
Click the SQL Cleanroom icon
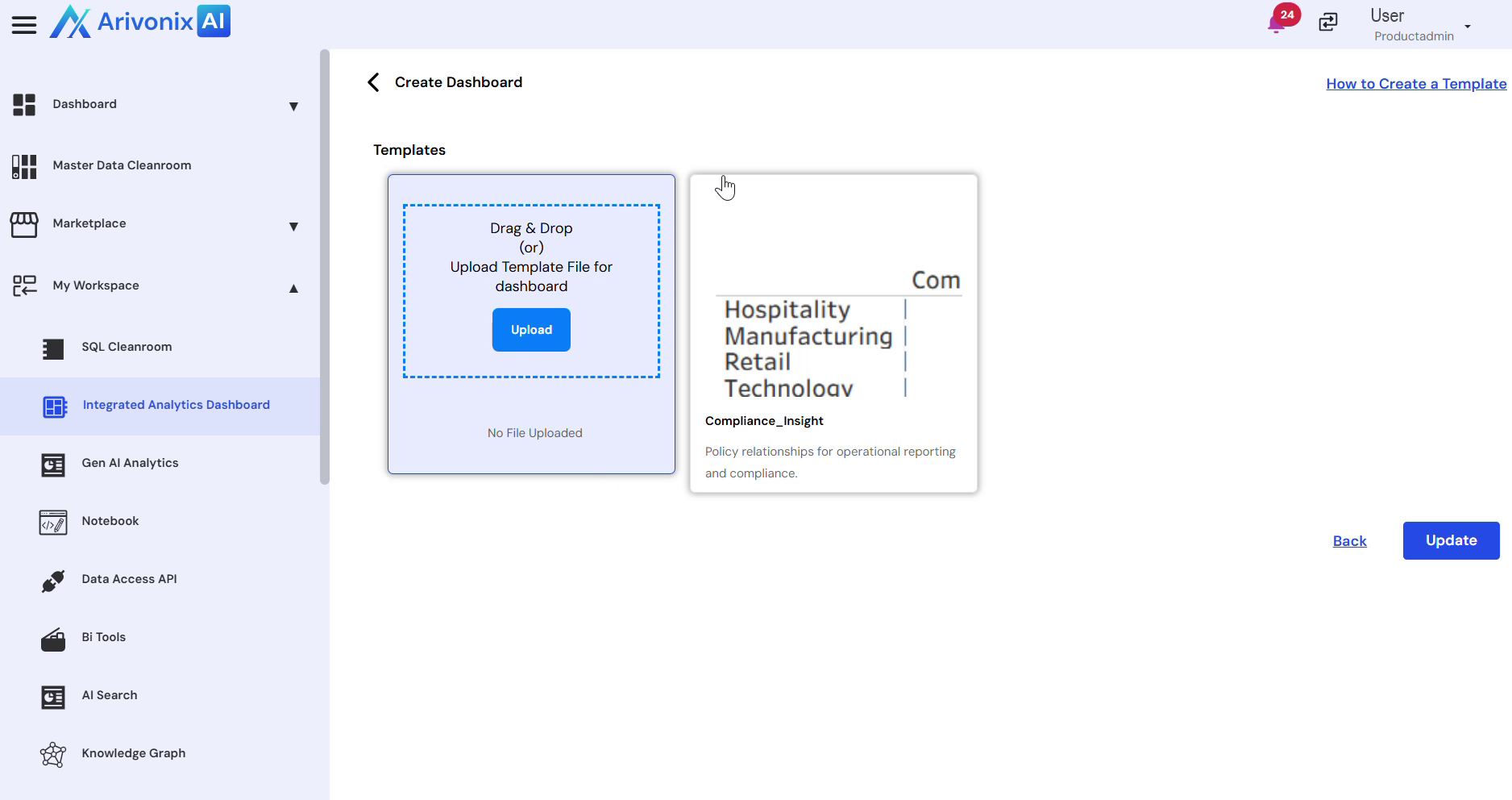click(x=53, y=348)
